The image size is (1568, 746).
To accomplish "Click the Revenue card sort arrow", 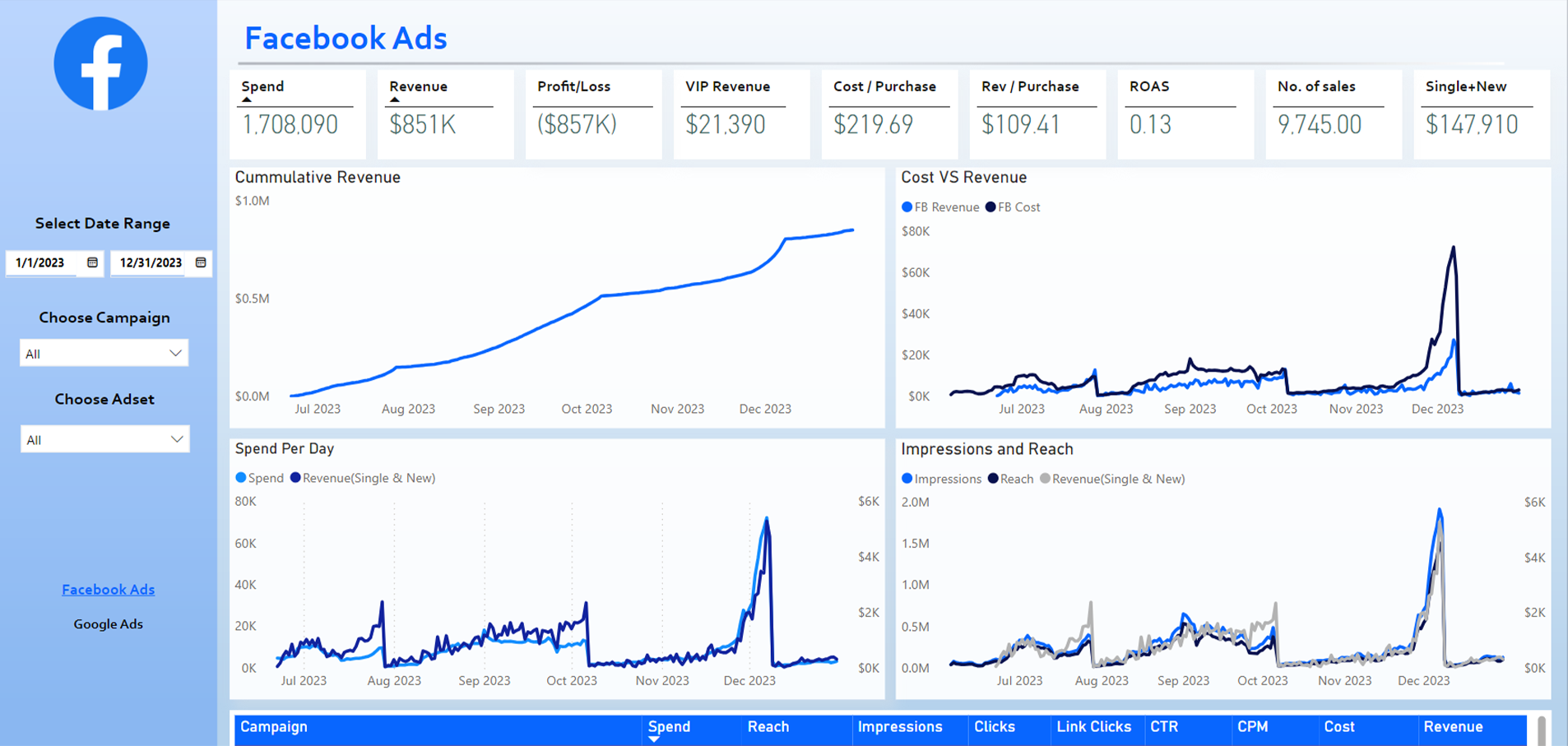I will pos(395,100).
